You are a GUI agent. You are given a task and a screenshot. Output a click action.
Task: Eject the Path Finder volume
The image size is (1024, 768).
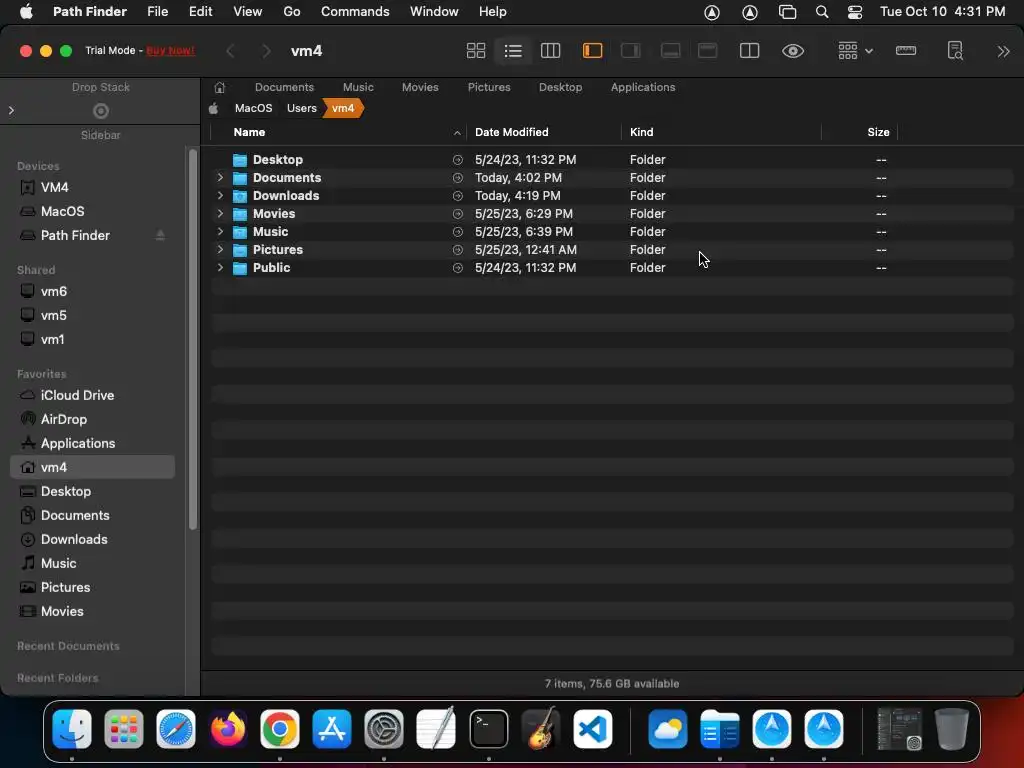[x=160, y=236]
